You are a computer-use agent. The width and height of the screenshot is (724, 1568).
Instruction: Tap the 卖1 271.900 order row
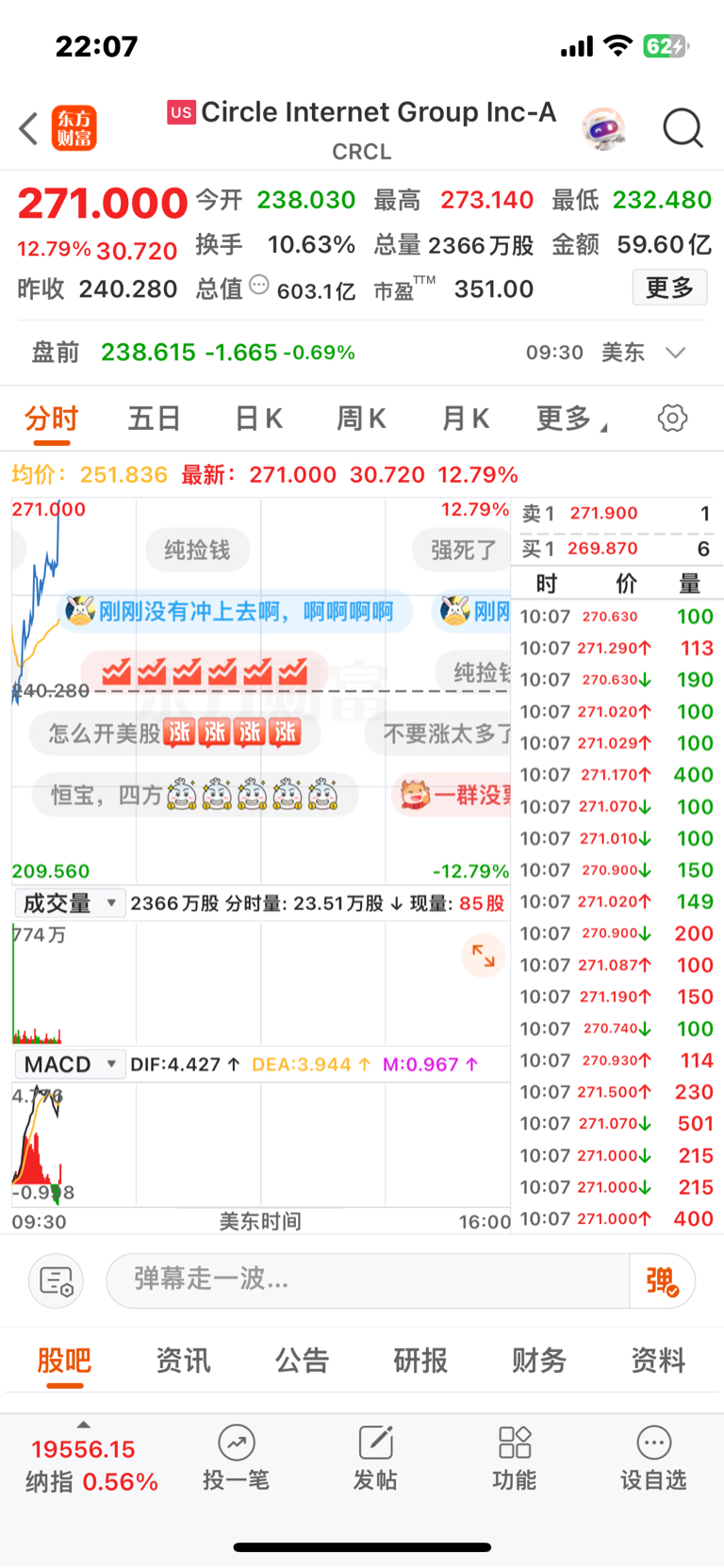coord(617,514)
